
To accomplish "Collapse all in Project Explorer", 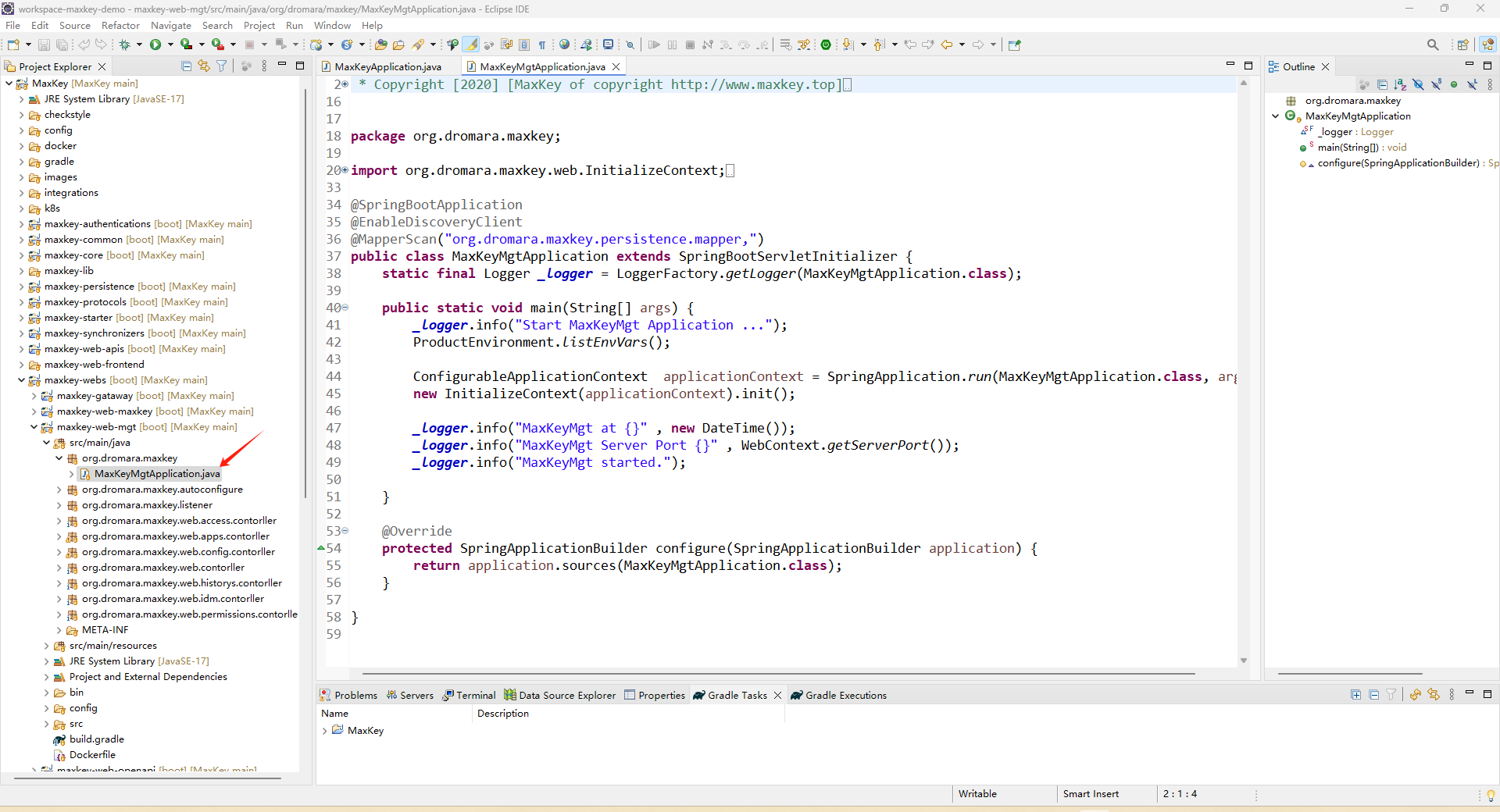I will (x=186, y=66).
